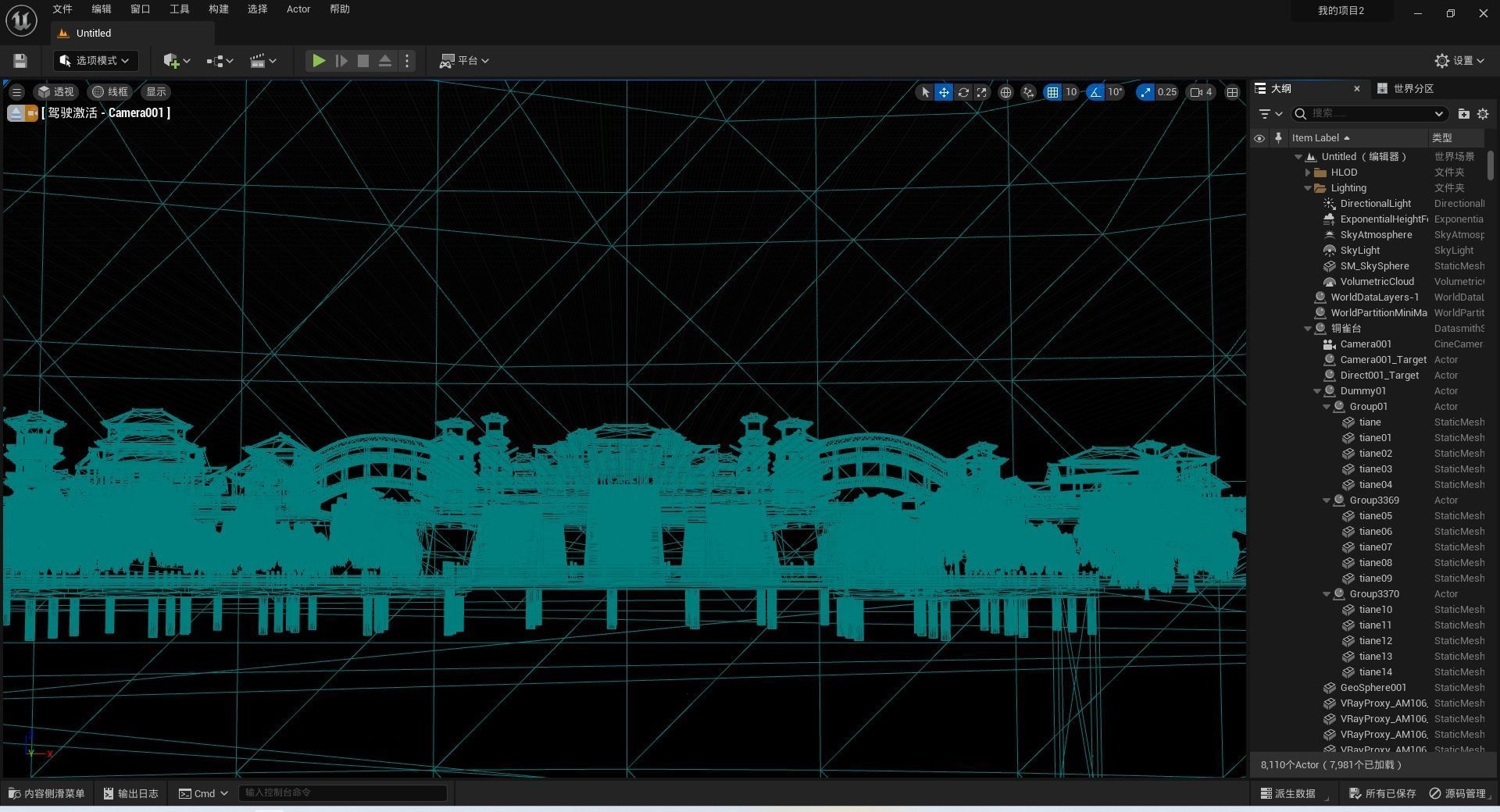Select the Move (translate) tool in the viewport
This screenshot has height=812, width=1500.
tap(944, 92)
